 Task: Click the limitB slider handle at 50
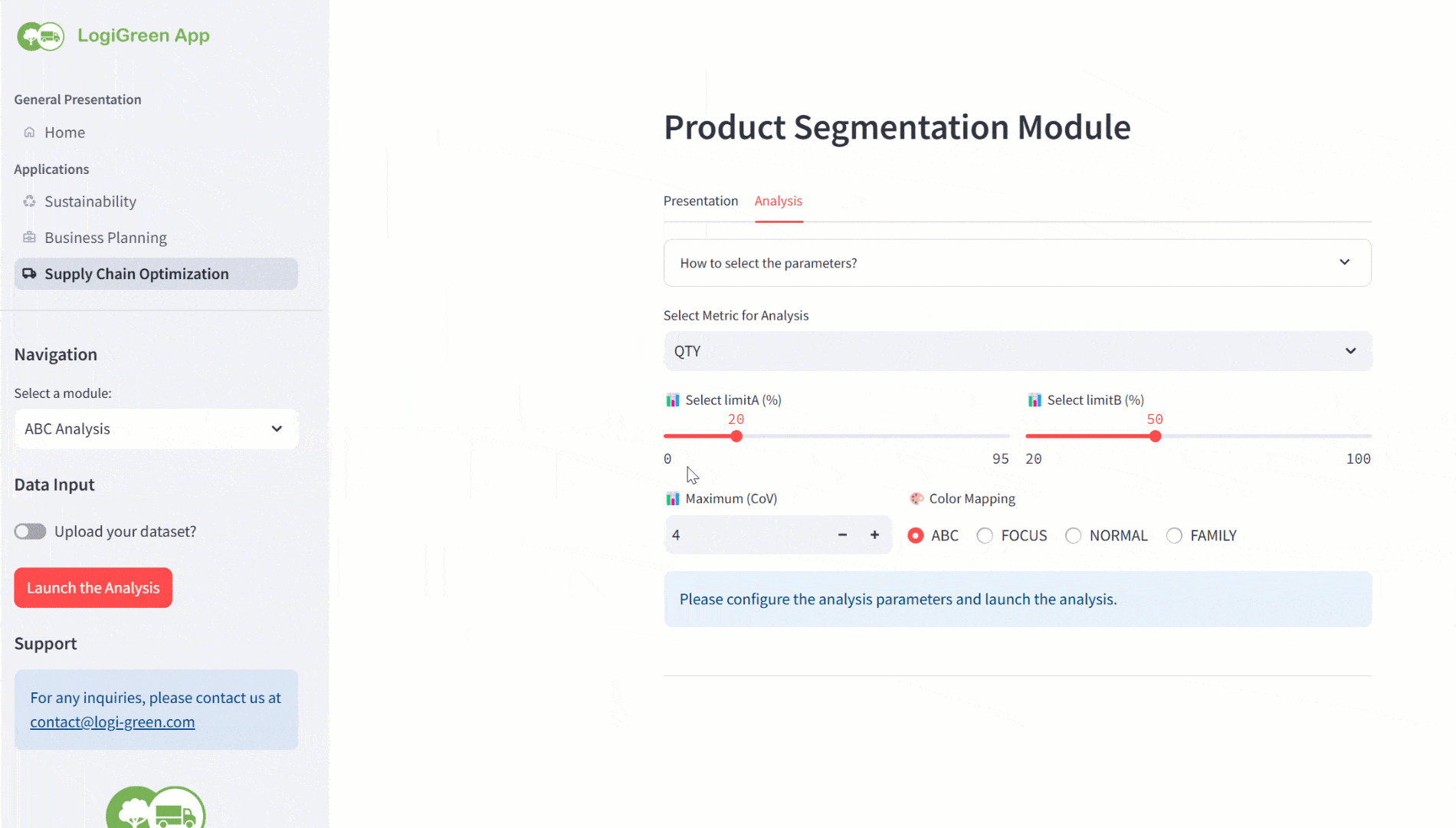[1155, 436]
